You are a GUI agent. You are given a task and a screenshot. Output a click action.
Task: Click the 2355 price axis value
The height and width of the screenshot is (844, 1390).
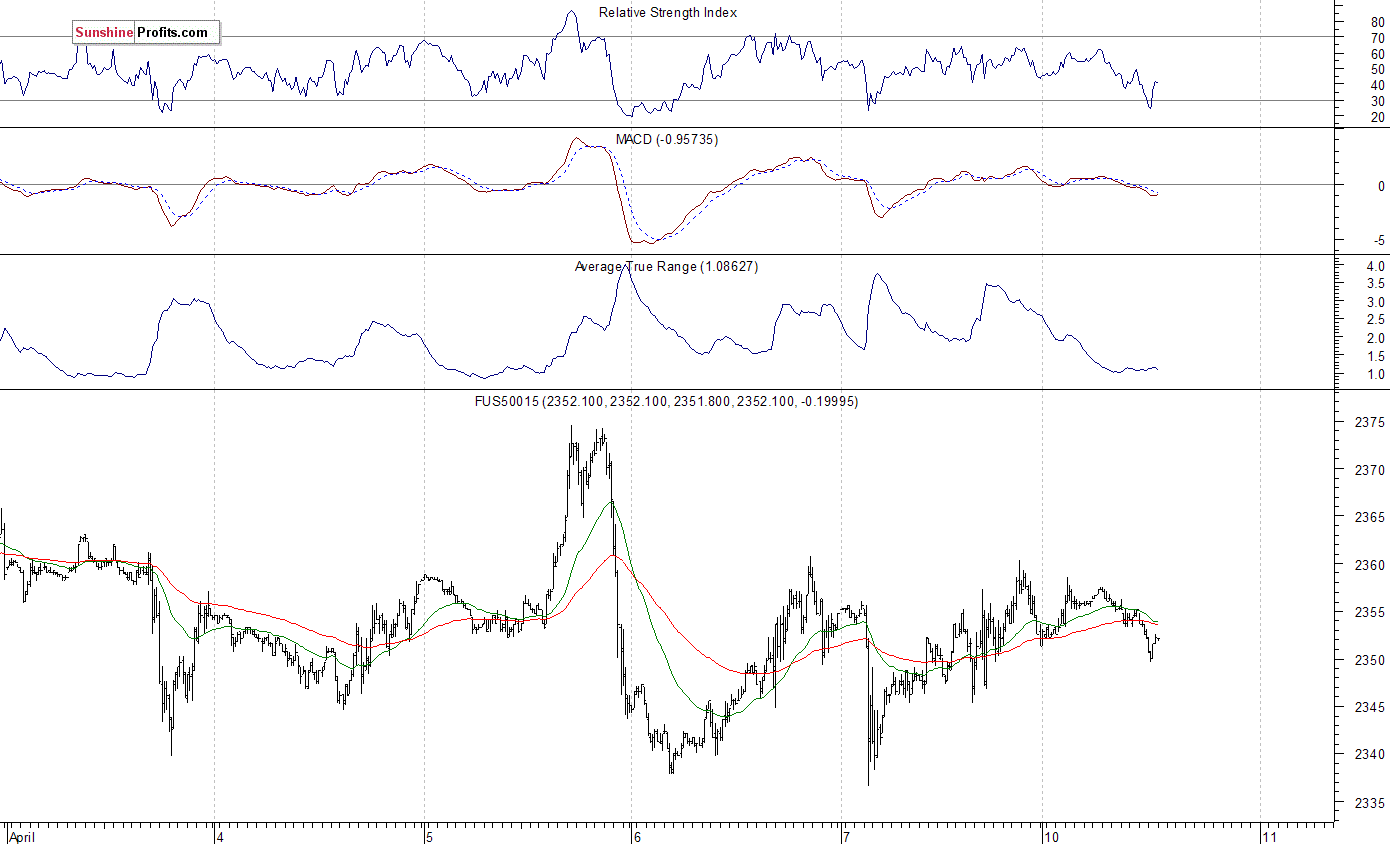(1369, 613)
